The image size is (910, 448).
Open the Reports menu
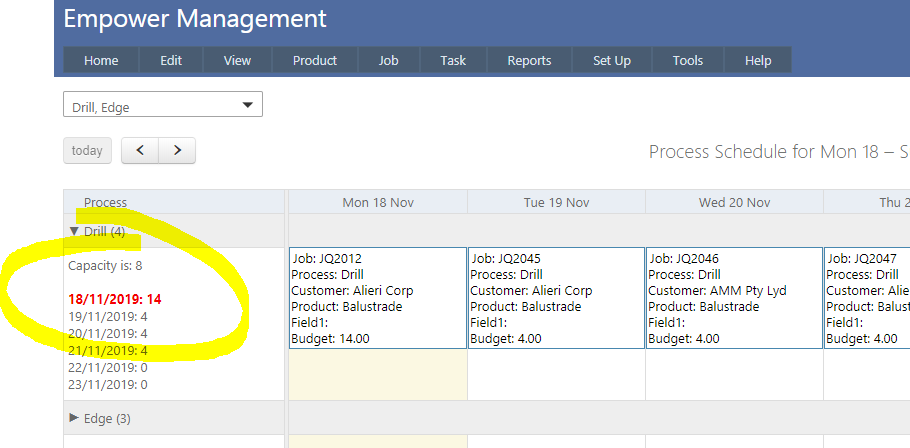(529, 60)
